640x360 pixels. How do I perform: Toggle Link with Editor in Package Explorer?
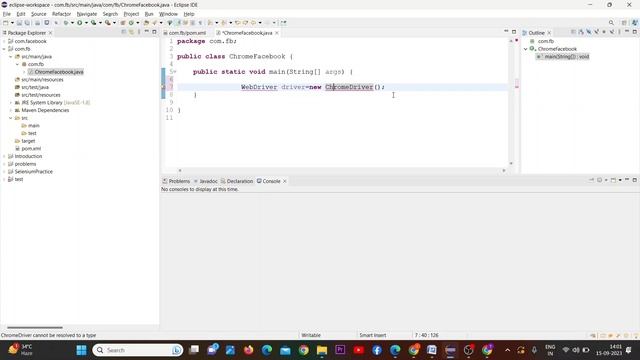click(x=131, y=32)
